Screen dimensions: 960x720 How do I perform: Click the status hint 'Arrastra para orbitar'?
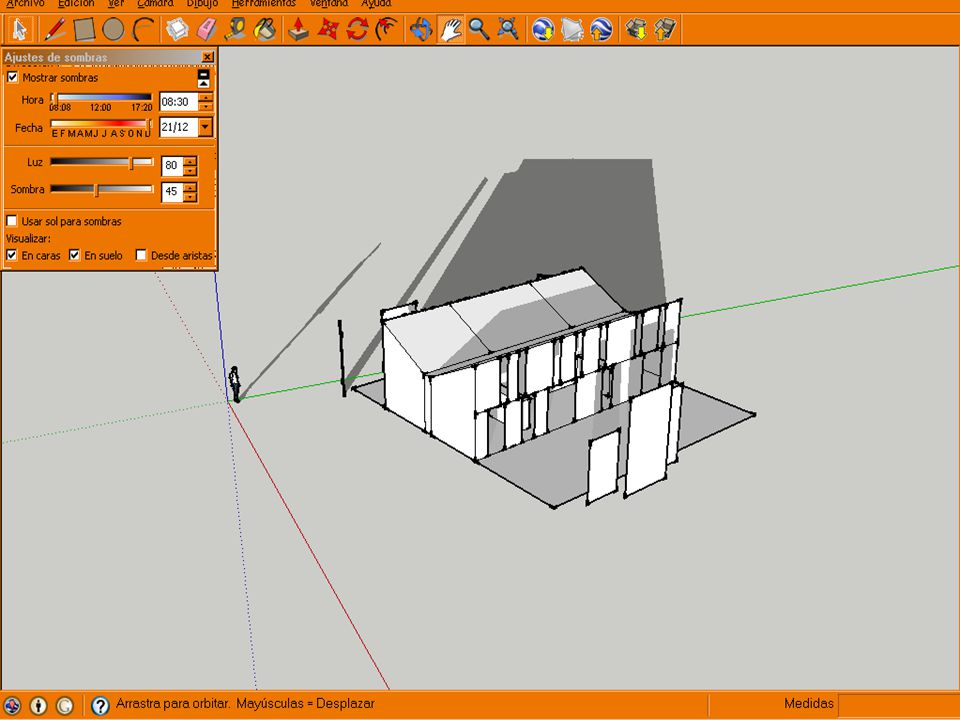tap(173, 703)
